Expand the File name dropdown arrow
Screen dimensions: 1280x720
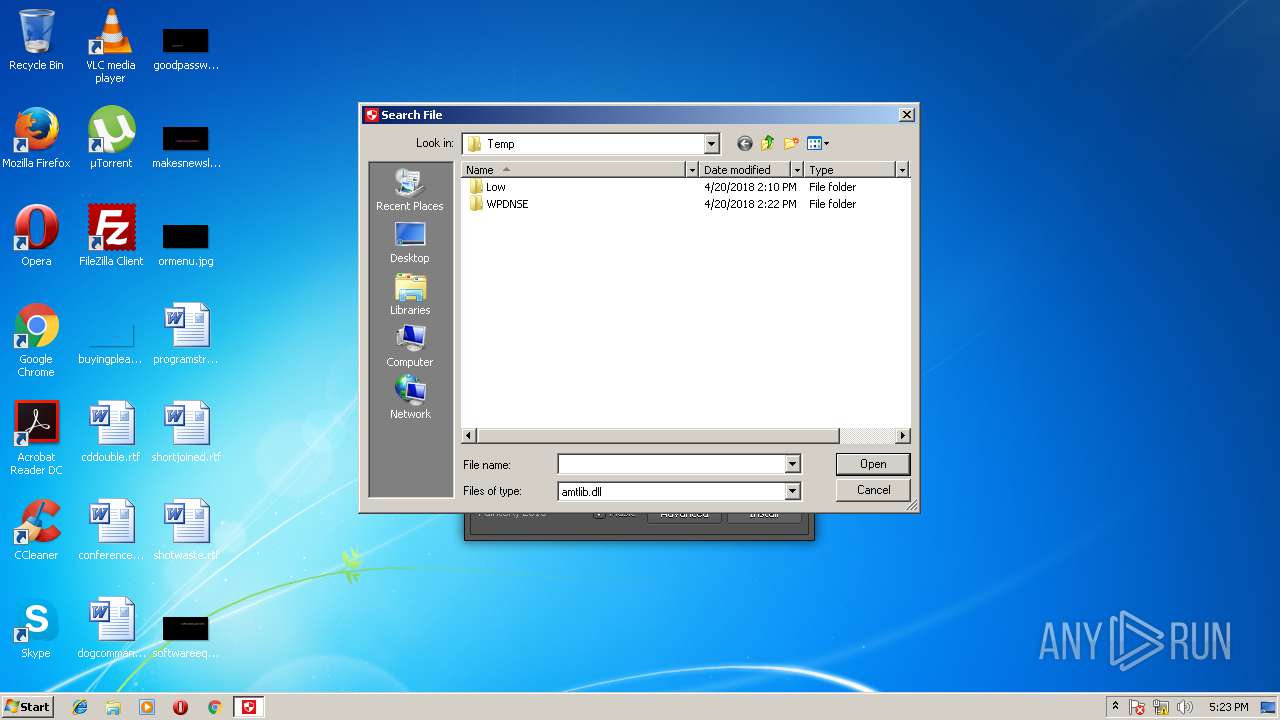point(792,464)
